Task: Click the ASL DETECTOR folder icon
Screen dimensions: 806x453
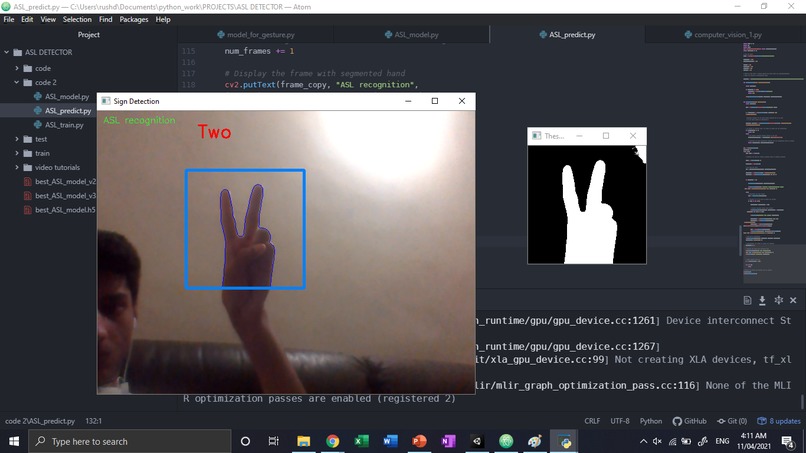Action: (17, 52)
